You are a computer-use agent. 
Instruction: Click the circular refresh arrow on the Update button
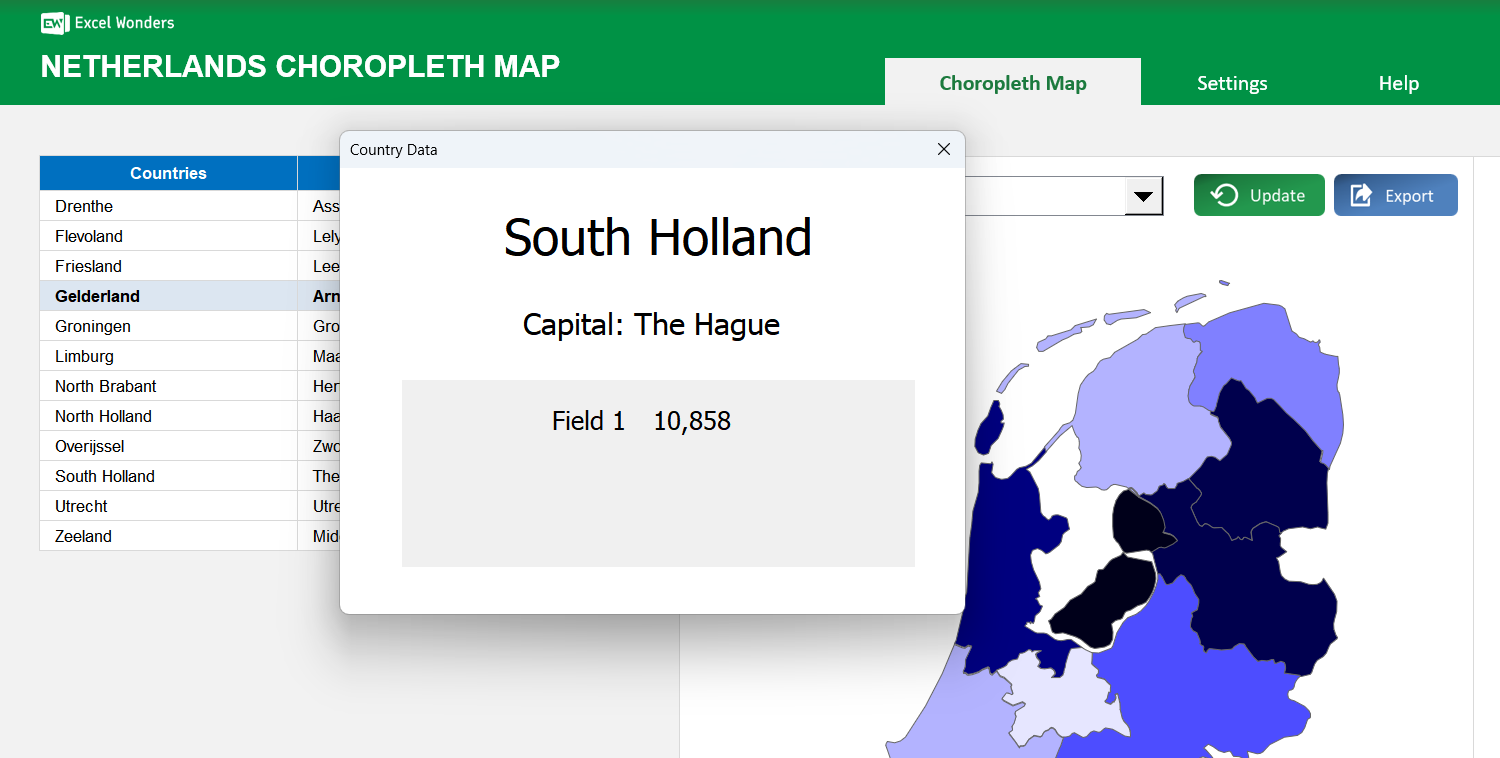(1223, 195)
